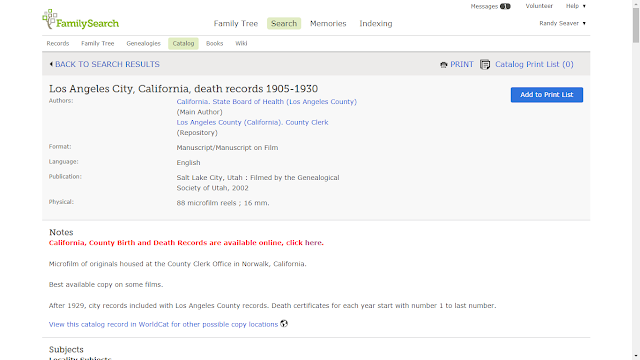Expand the Help dropdown menu
Screen dimensions: 640x360
[576, 6]
